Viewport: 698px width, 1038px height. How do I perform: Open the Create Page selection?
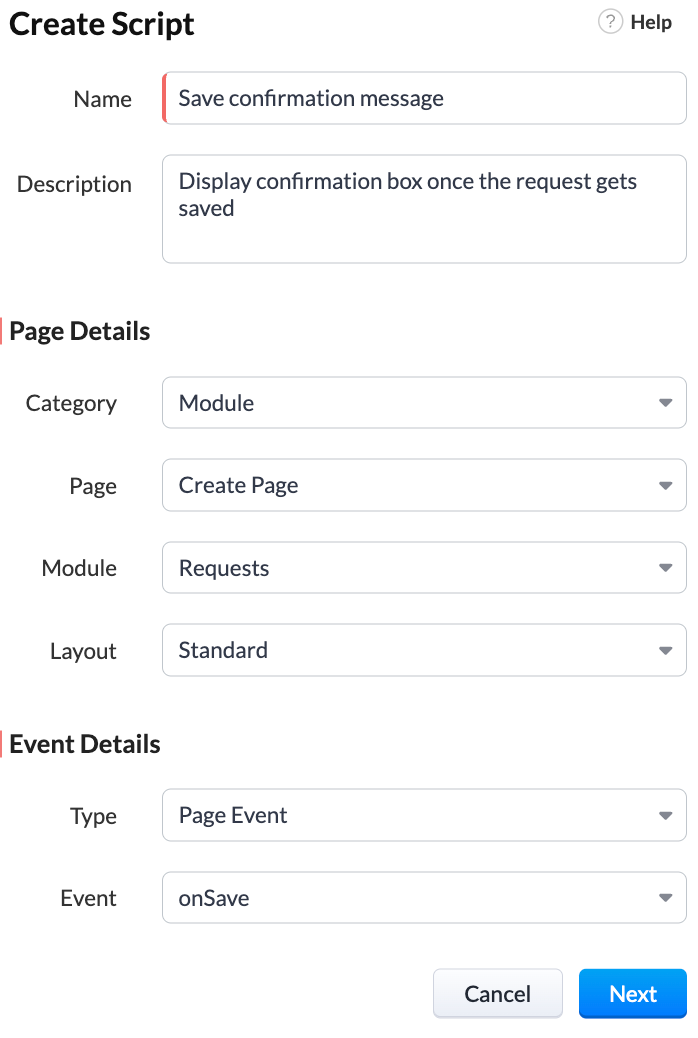point(400,485)
